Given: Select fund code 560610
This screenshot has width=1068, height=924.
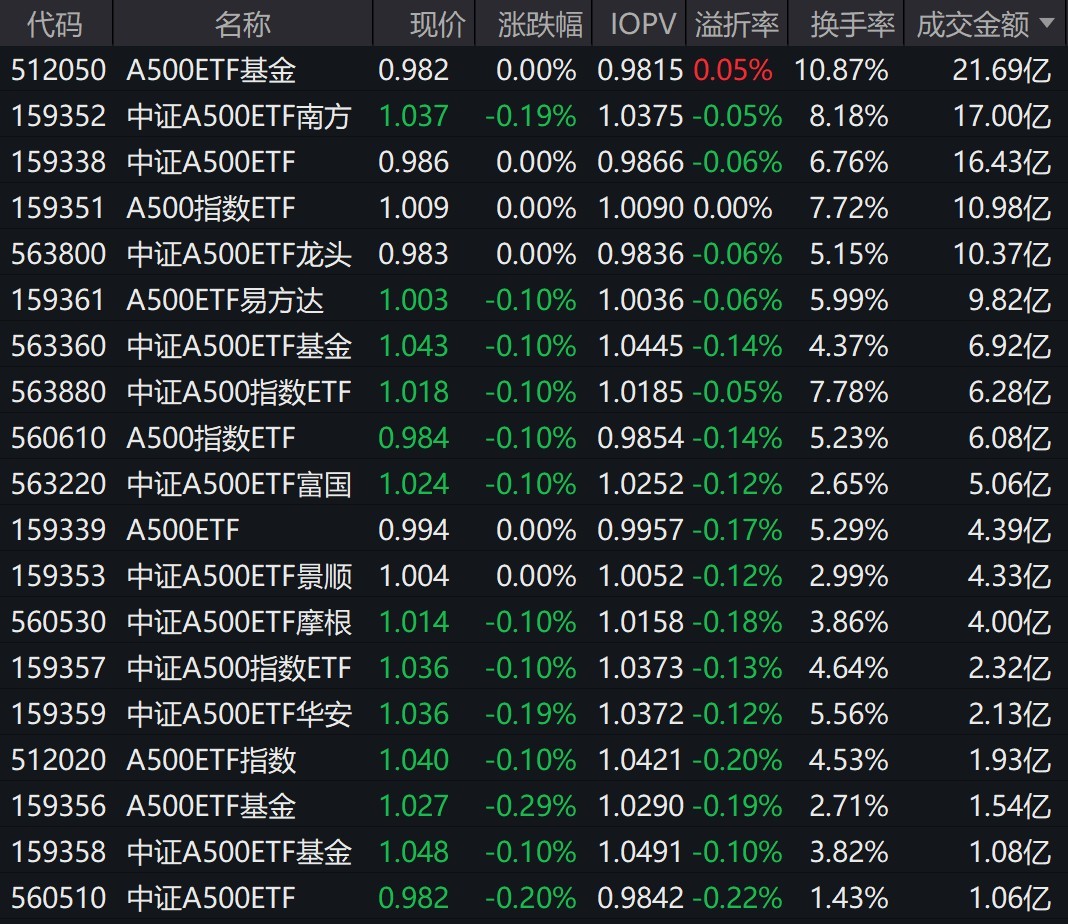Looking at the screenshot, I should click(59, 438).
